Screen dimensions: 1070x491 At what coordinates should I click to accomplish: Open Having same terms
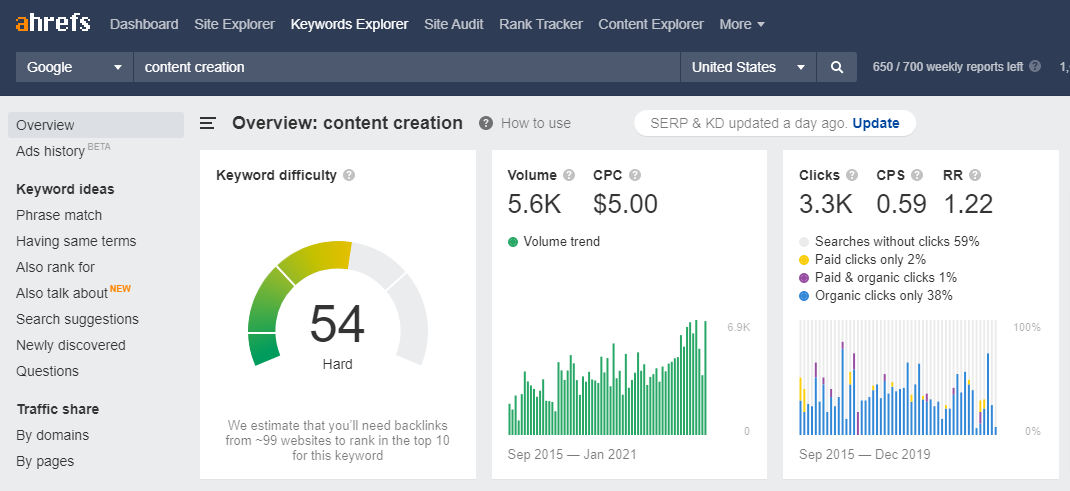[76, 241]
